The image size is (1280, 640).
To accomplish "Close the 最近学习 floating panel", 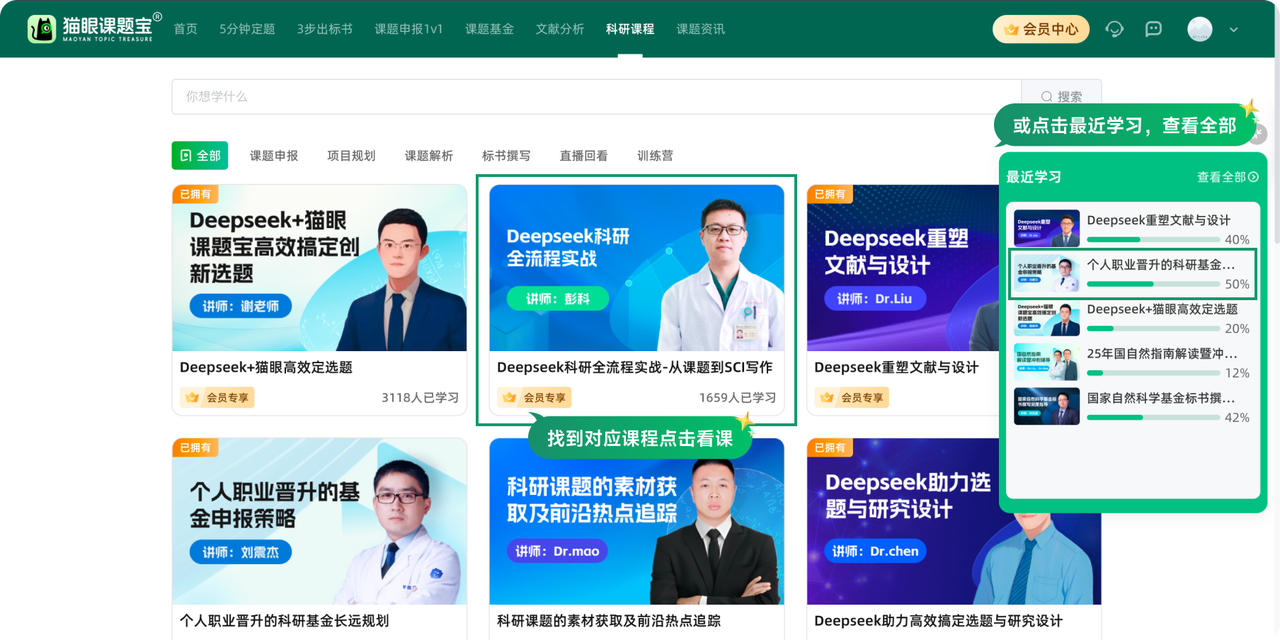I will [1259, 133].
